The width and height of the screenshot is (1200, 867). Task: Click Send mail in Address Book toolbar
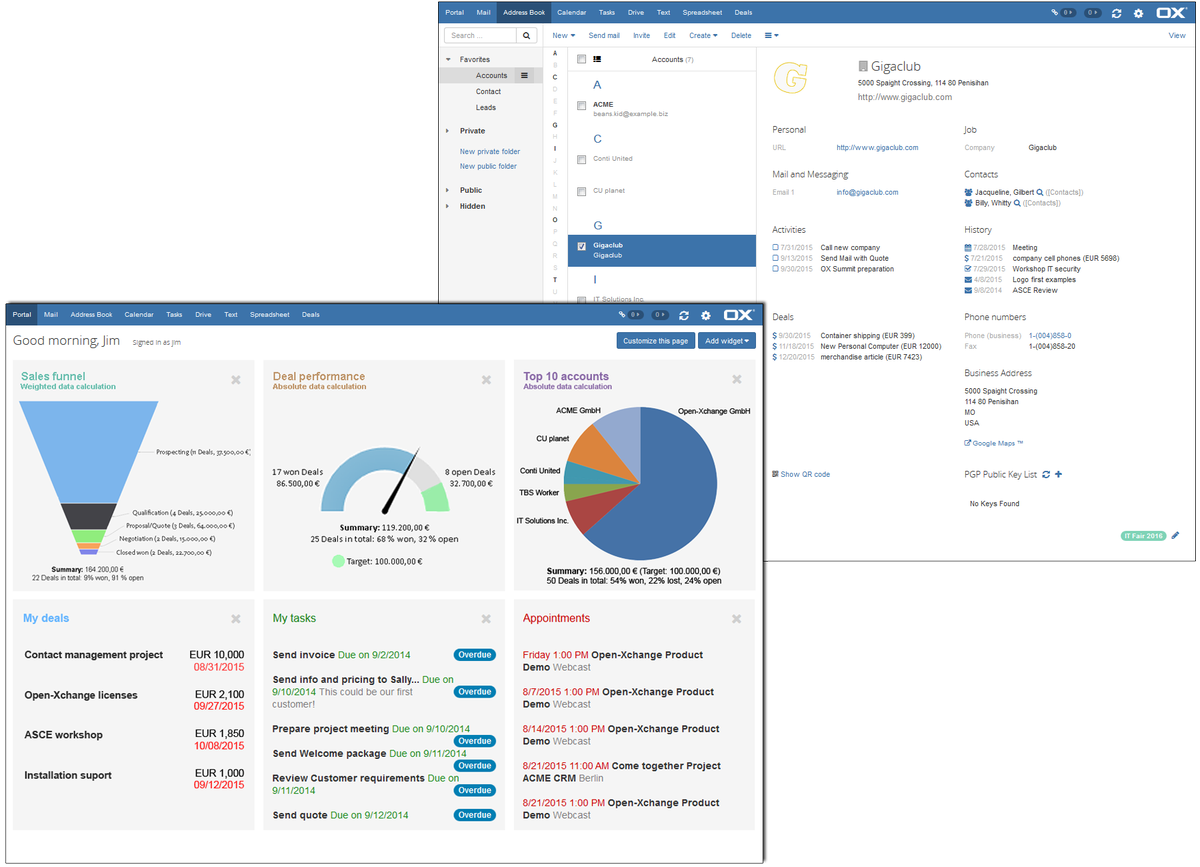604,35
